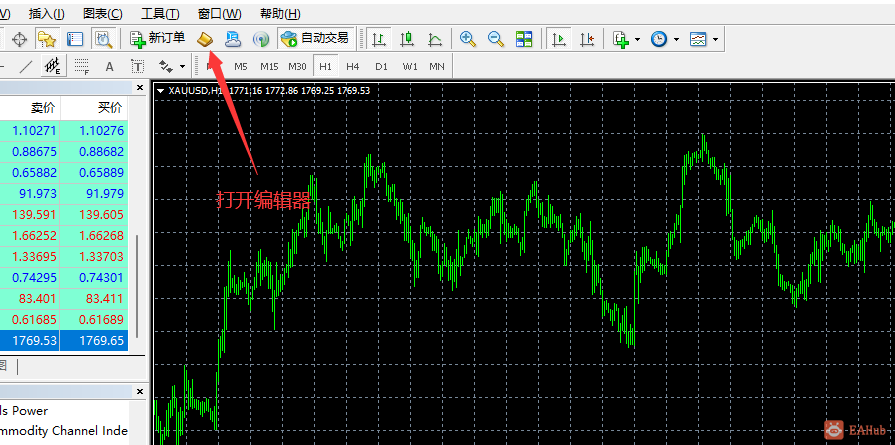Select the H1 timeframe button
Image resolution: width=895 pixels, height=445 pixels.
click(x=325, y=67)
